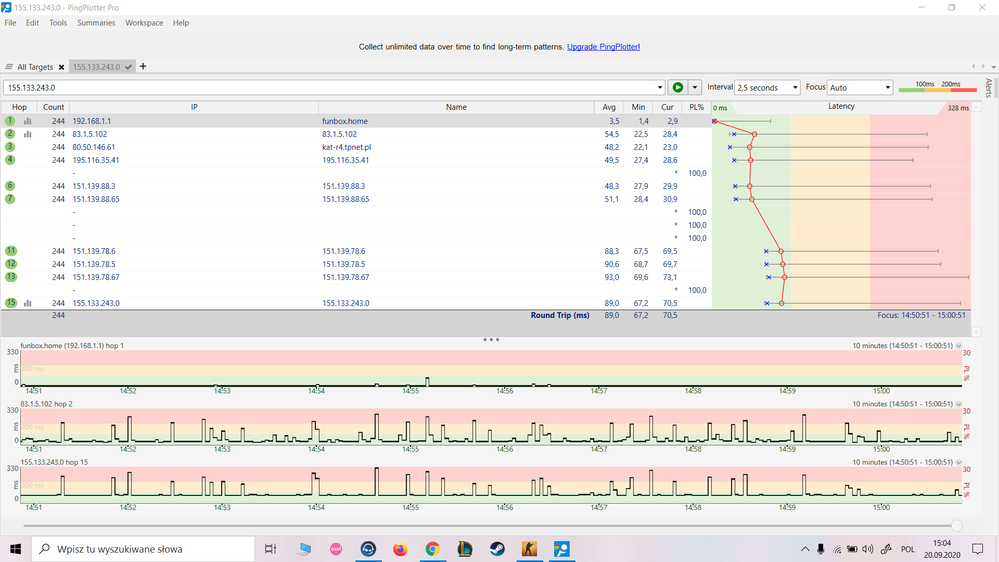The width and height of the screenshot is (999, 562).
Task: Open the Summaries menu
Action: tap(96, 23)
